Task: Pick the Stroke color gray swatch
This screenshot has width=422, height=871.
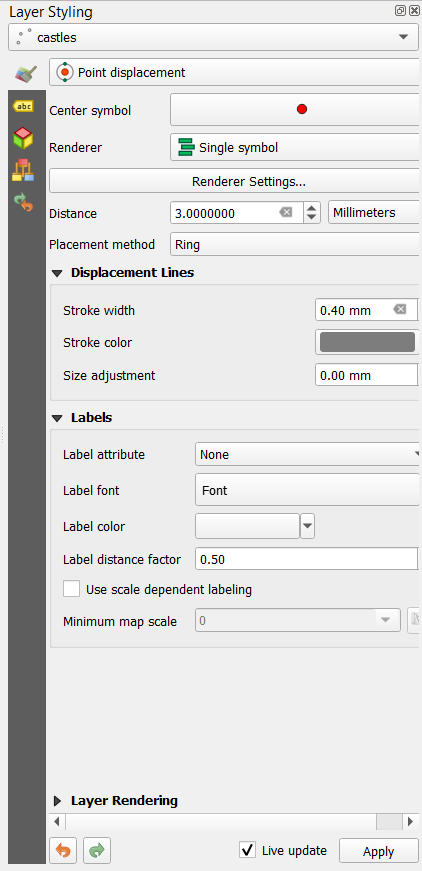Action: pyautogui.click(x=367, y=342)
